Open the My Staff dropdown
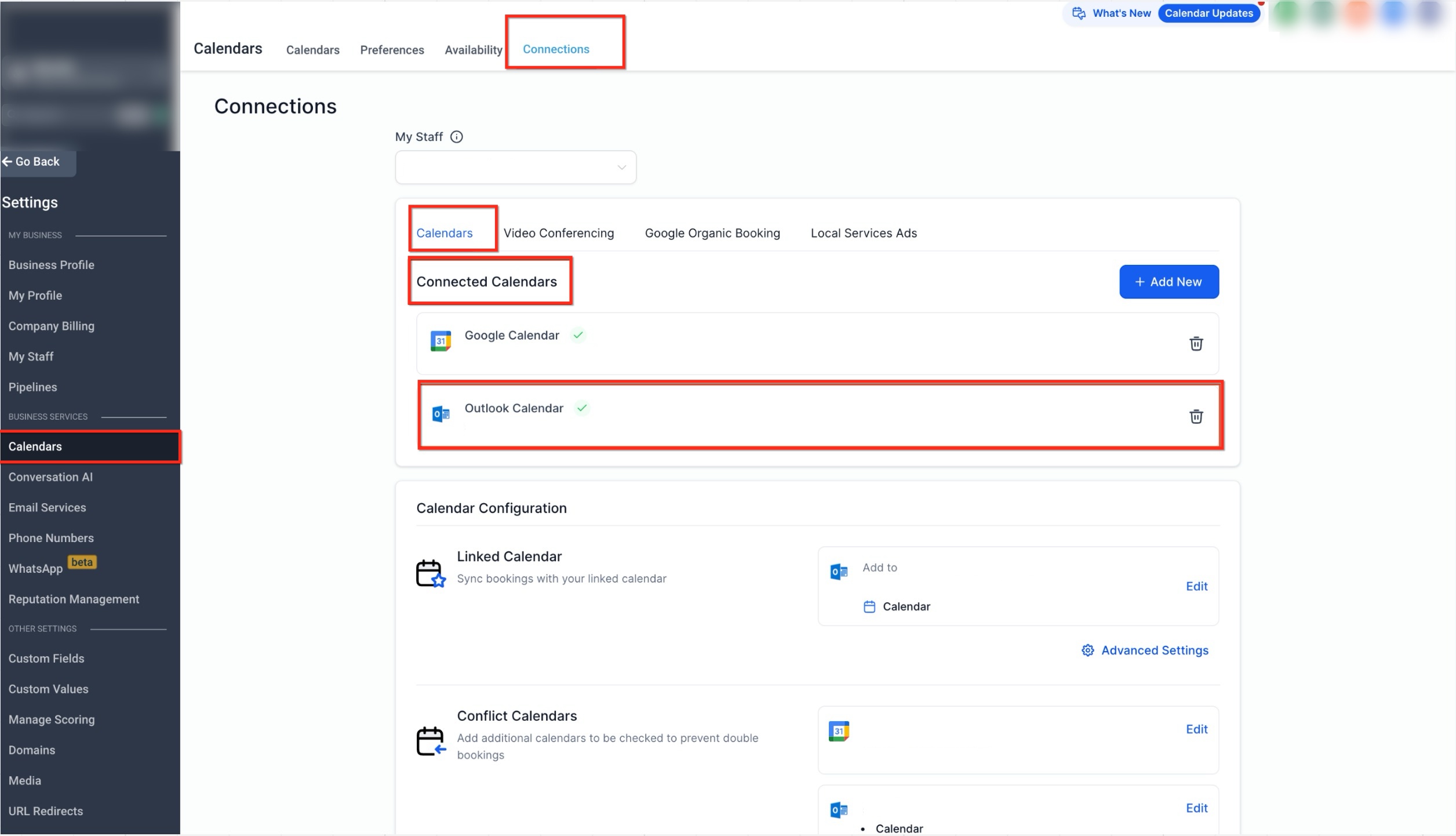The height and width of the screenshot is (836, 1456). pyautogui.click(x=515, y=168)
